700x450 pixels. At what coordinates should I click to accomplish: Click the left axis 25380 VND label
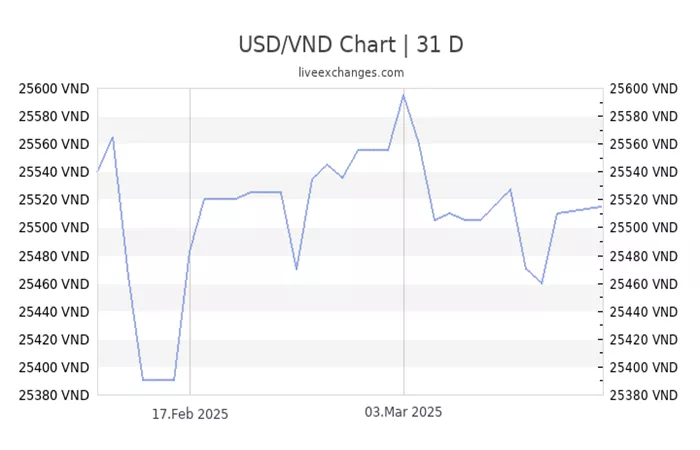point(54,396)
